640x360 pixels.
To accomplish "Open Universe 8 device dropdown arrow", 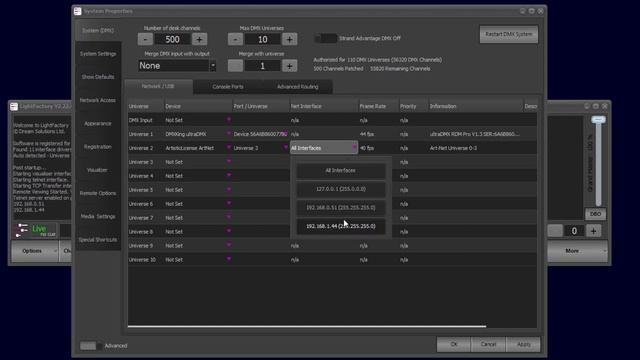I will (229, 231).
